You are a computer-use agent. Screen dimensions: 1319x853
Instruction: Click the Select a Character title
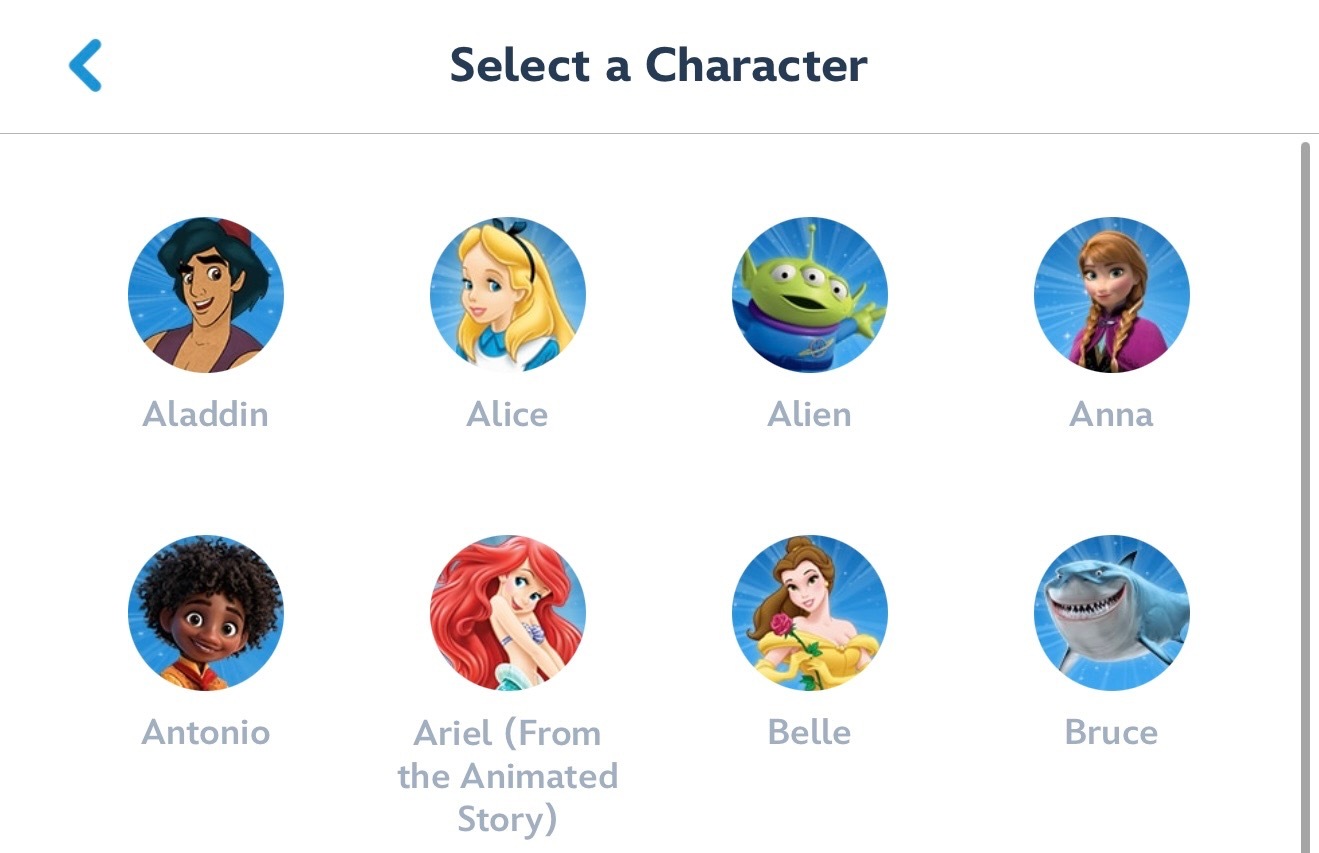(x=659, y=64)
